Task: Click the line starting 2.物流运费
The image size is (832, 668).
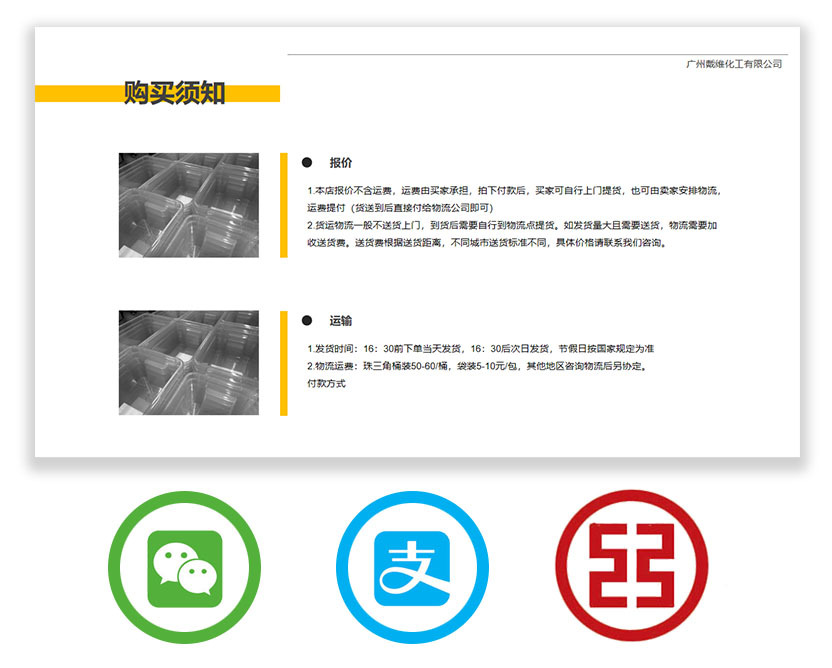Action: 477,366
